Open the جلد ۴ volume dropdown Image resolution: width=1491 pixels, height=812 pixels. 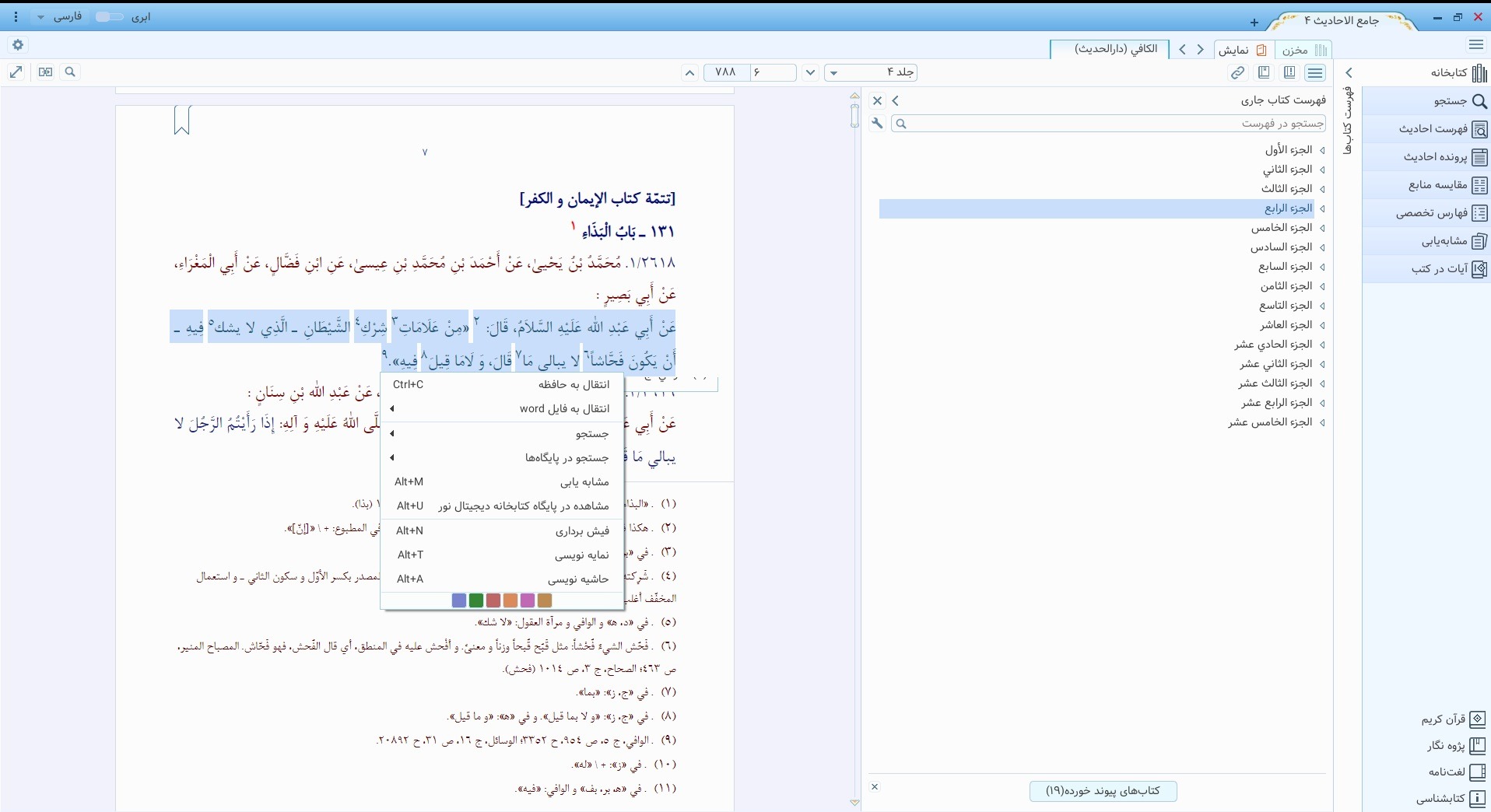click(x=871, y=72)
